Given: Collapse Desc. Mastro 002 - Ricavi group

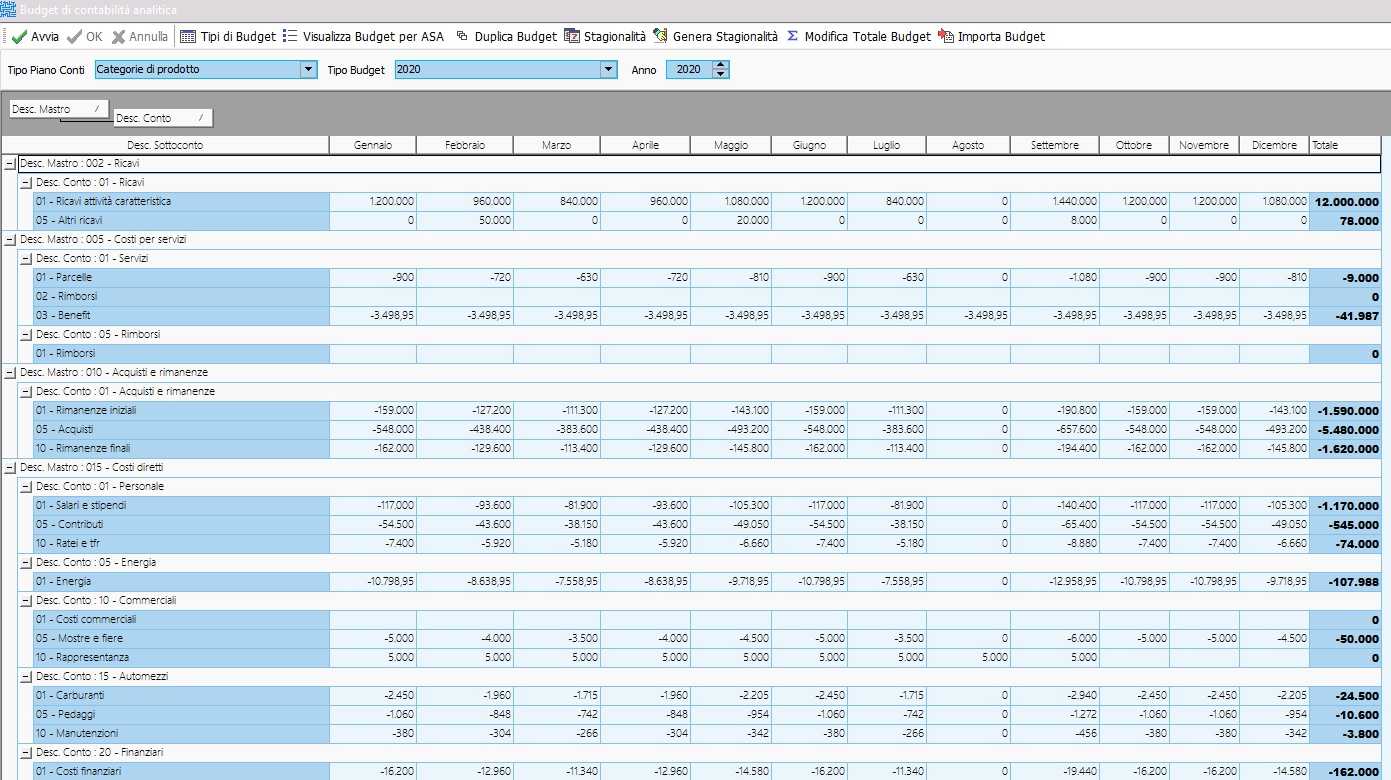Looking at the screenshot, I should coord(10,163).
